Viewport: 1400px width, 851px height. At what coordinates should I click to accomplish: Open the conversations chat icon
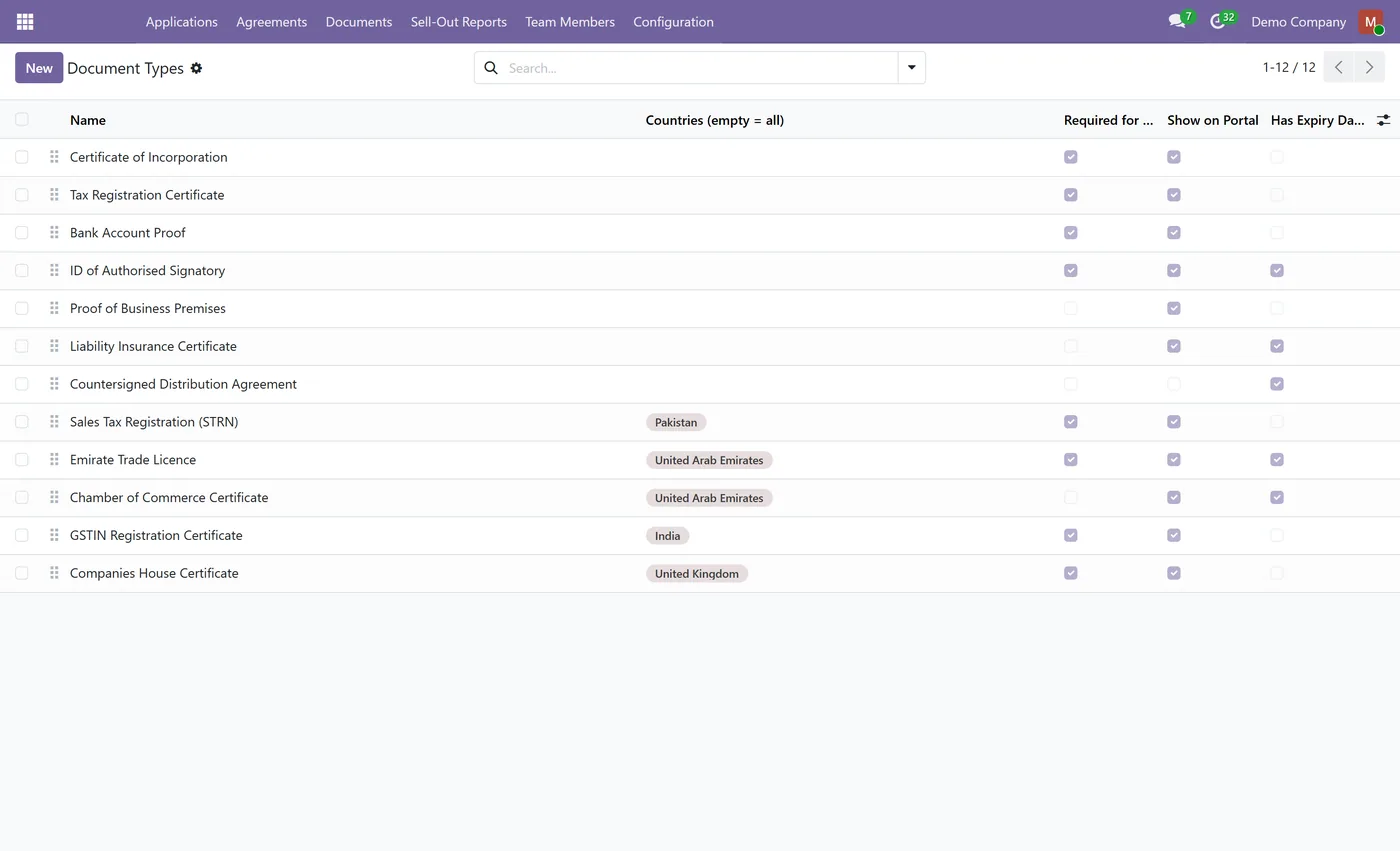[1177, 21]
